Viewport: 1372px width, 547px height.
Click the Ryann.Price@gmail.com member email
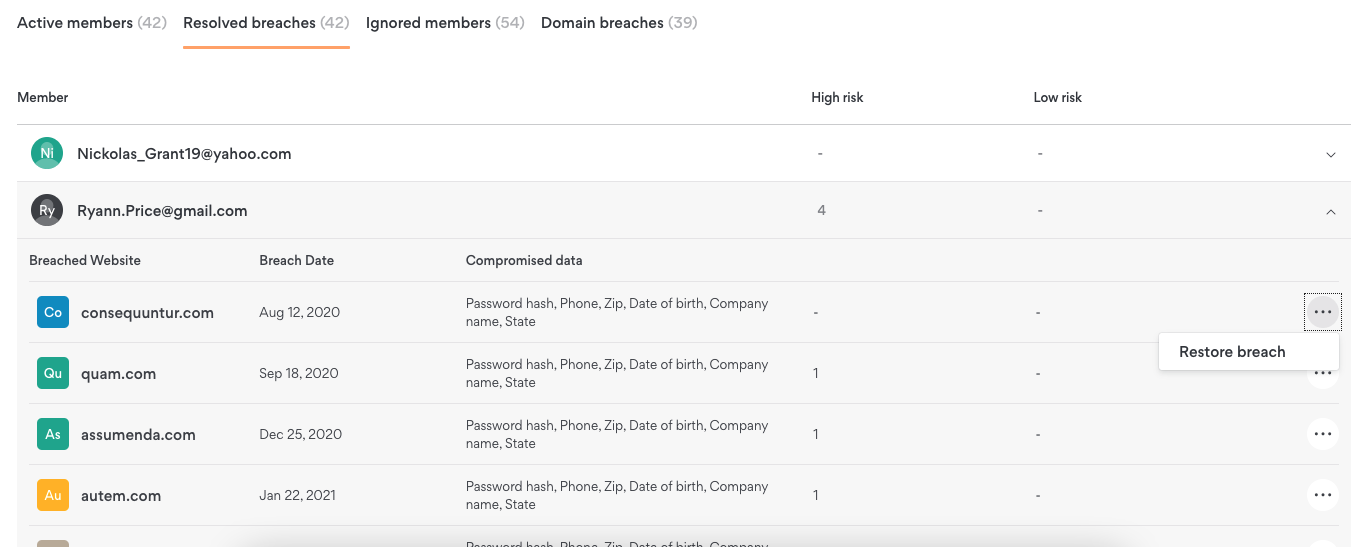point(162,211)
